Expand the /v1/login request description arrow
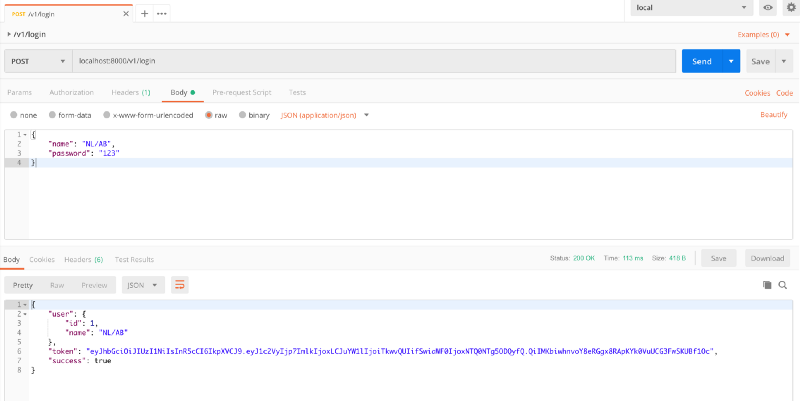 [9, 34]
